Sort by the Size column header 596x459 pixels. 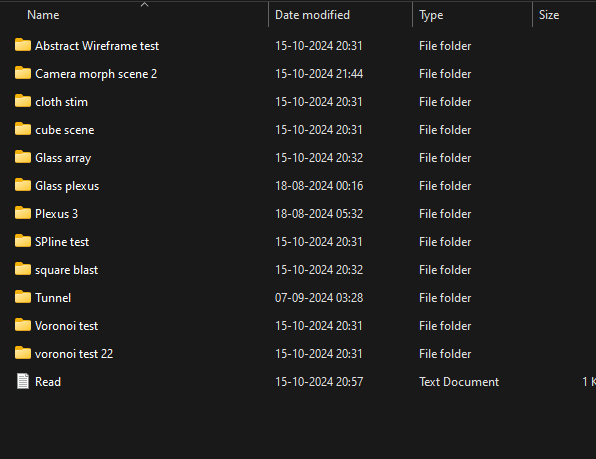[x=549, y=15]
